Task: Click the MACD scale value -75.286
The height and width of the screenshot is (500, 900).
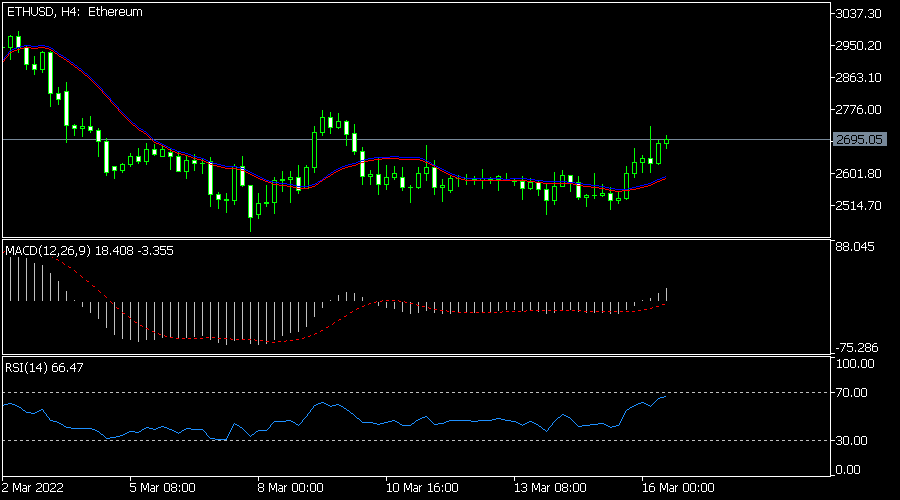Action: pos(856,347)
